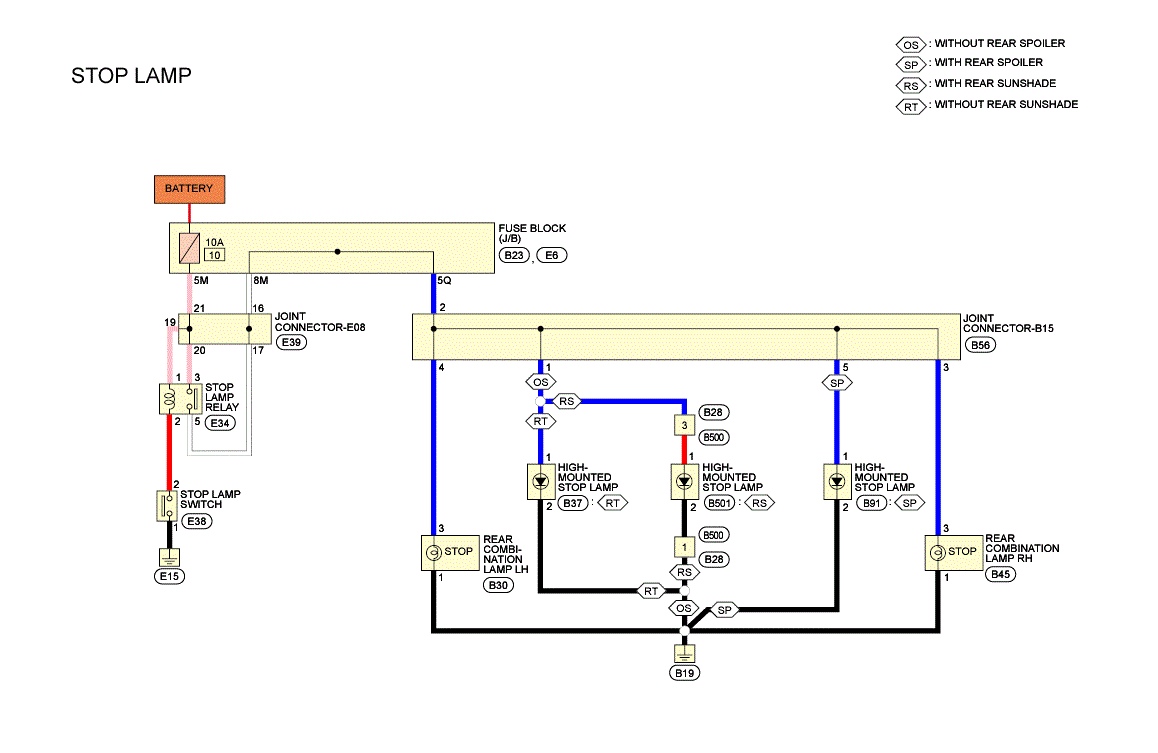Select the B19 ground symbol

[x=685, y=653]
